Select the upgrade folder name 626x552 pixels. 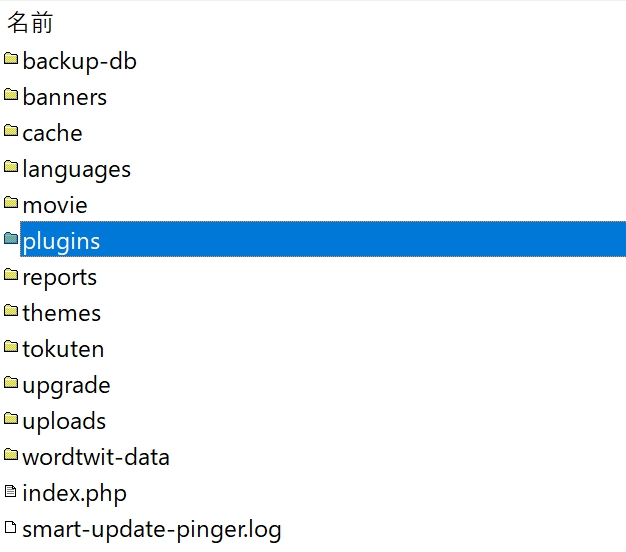[x=66, y=386]
